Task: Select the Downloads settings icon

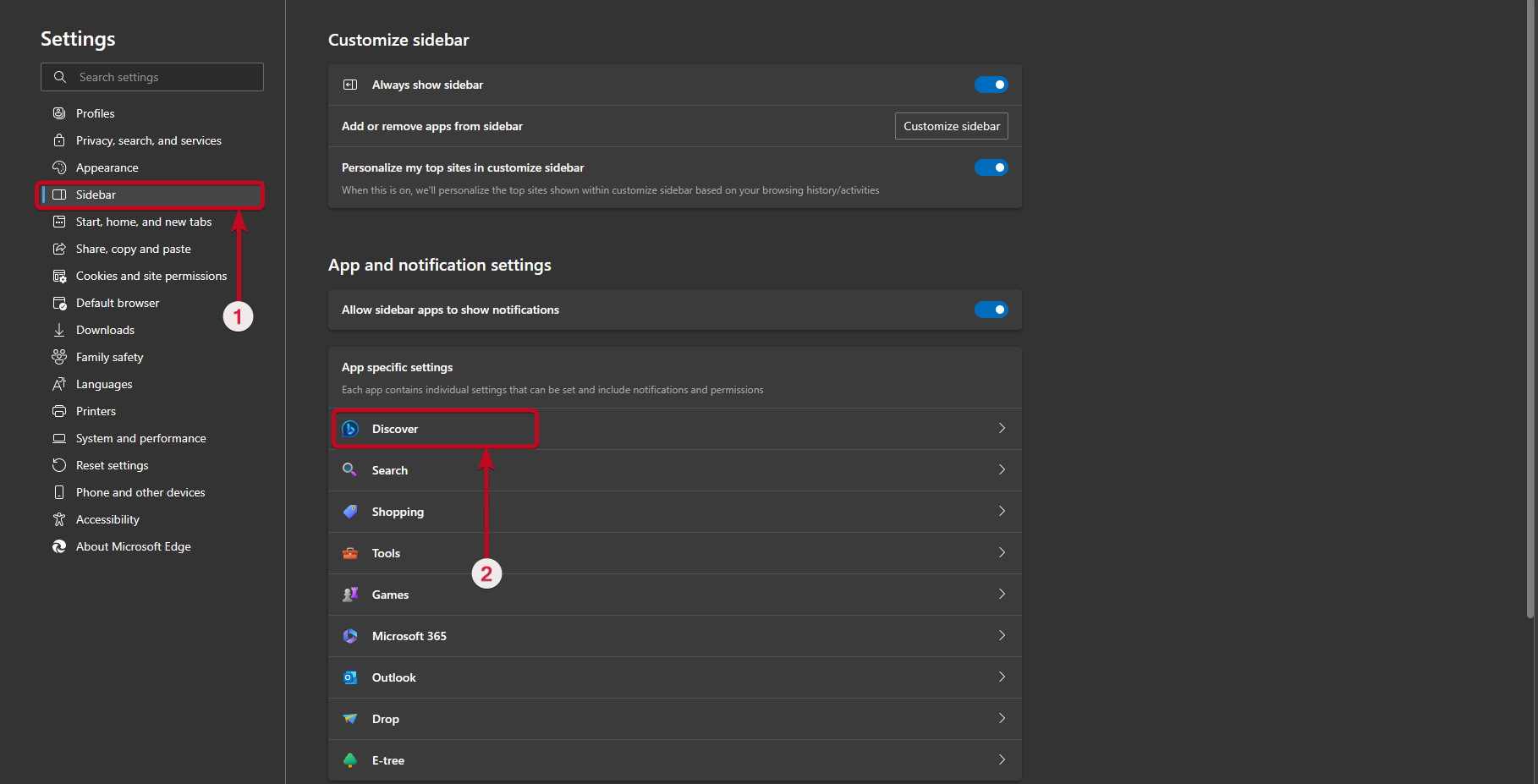Action: tap(58, 329)
